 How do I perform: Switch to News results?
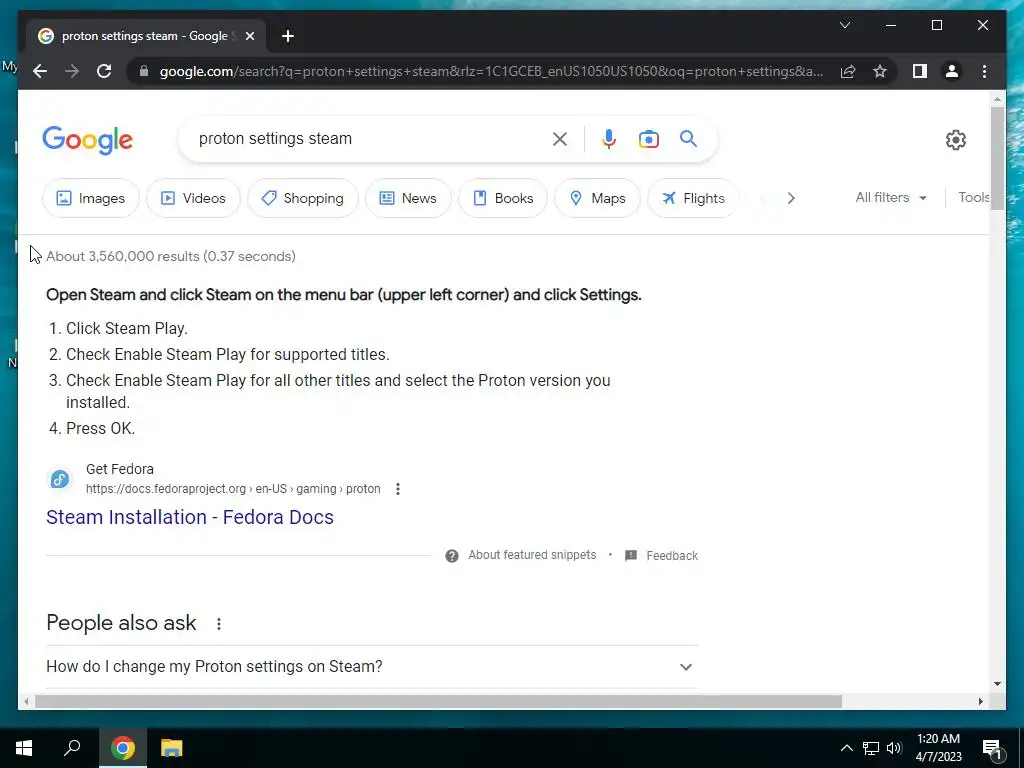(408, 198)
